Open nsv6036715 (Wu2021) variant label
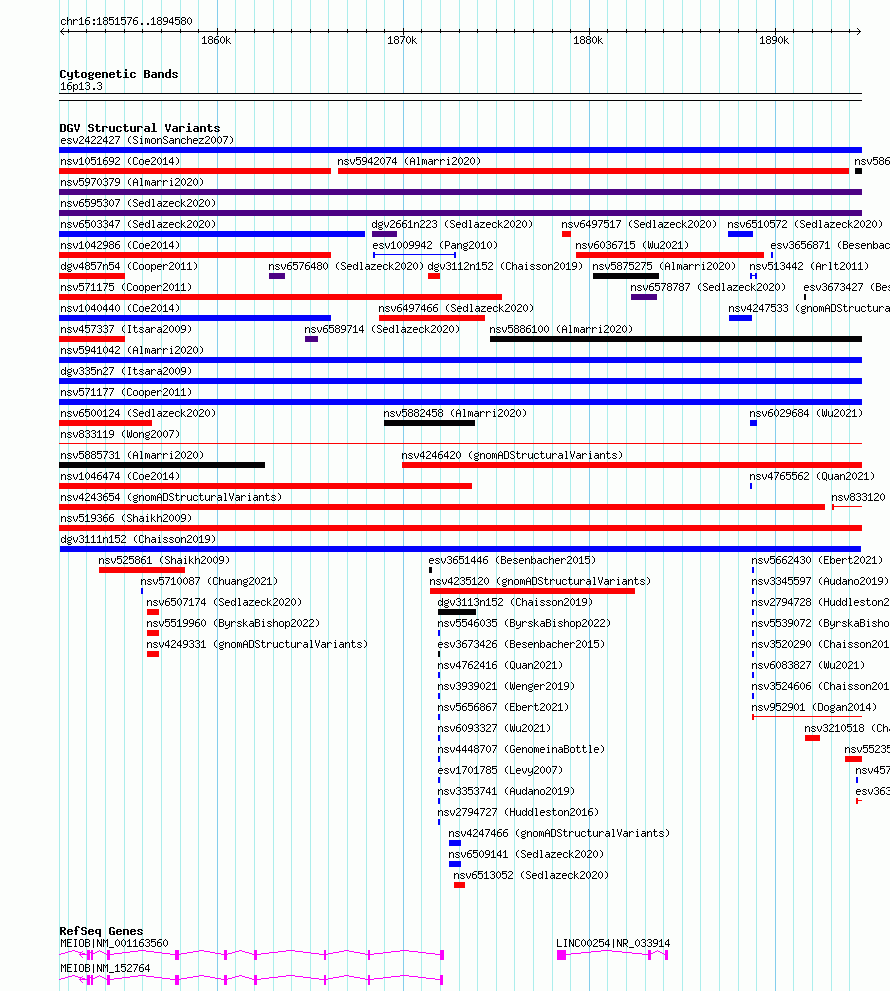This screenshot has height=991, width=890. coord(632,245)
